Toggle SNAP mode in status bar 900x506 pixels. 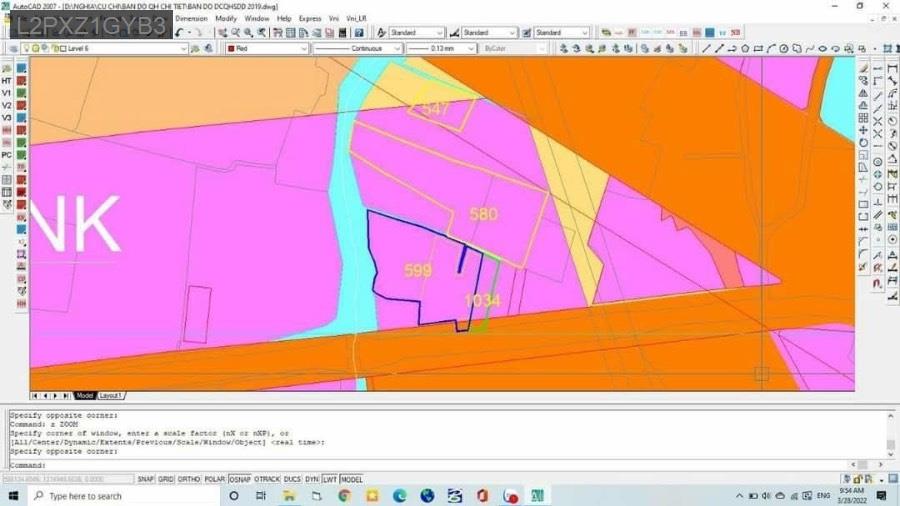click(146, 479)
